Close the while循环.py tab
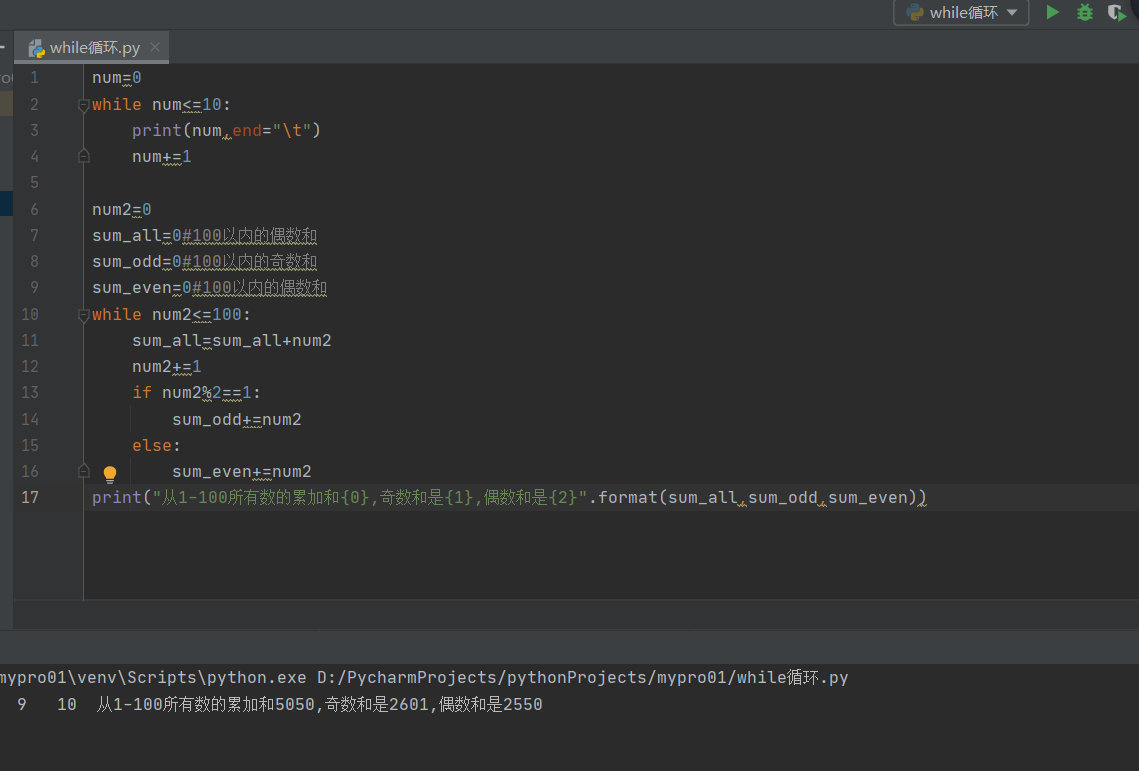The height and width of the screenshot is (771, 1139). click(155, 47)
